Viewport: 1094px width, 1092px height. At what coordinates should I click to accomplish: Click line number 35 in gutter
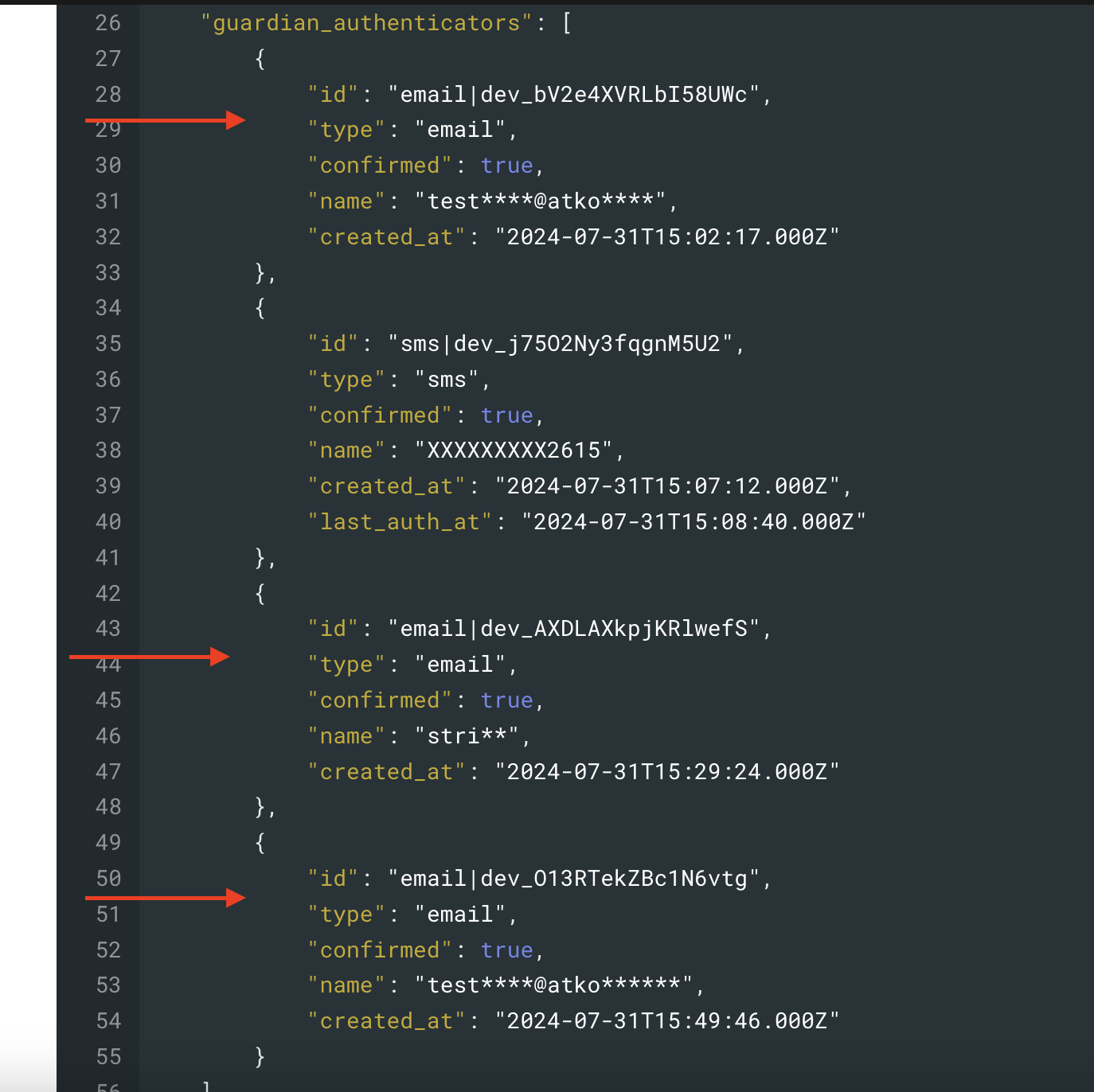(108, 344)
